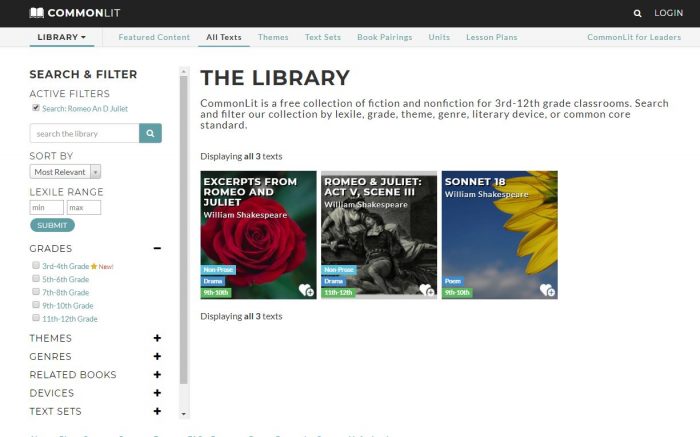The image size is (700, 437).
Task: Click the Lexile min input box
Action: pos(47,208)
